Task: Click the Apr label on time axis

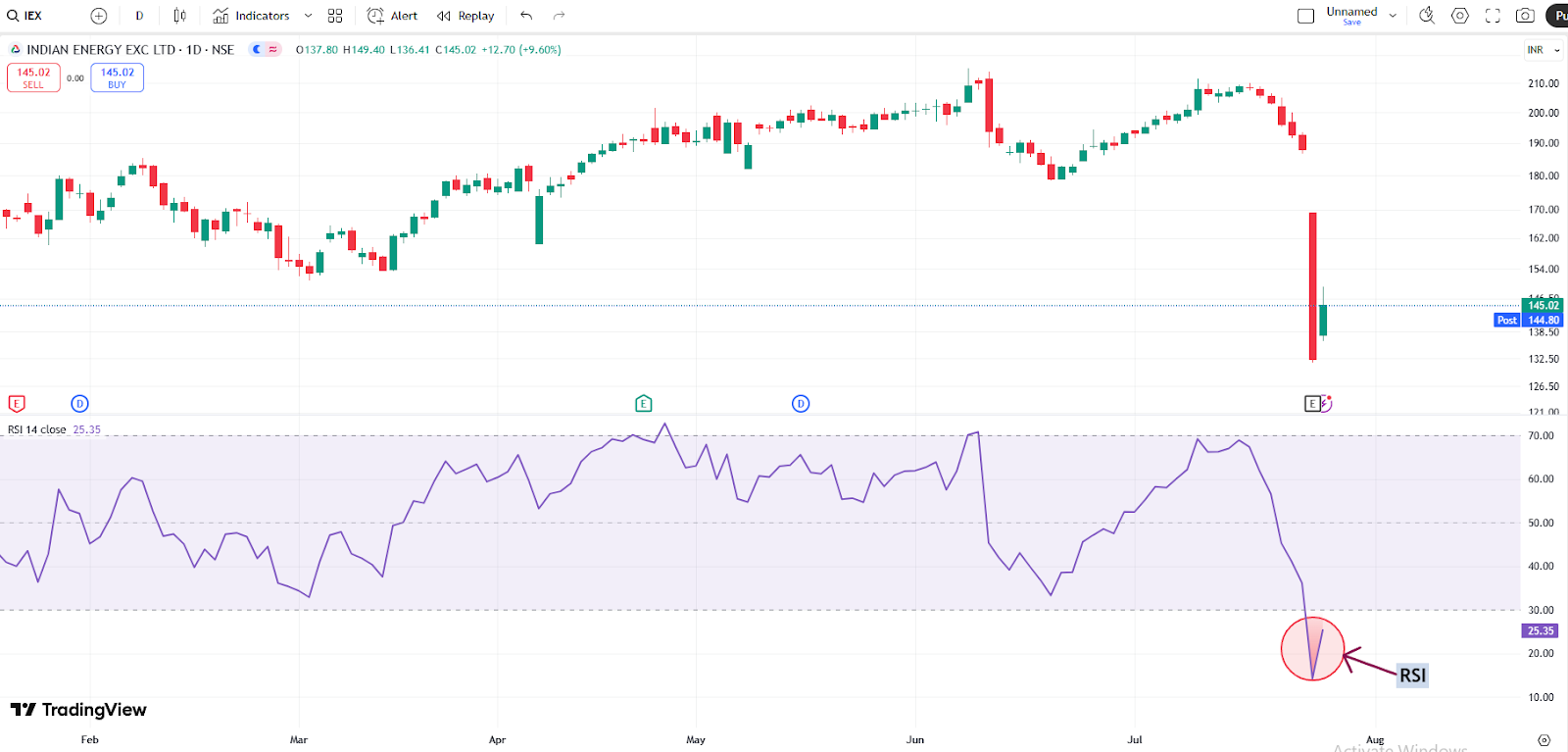Action: [x=498, y=740]
